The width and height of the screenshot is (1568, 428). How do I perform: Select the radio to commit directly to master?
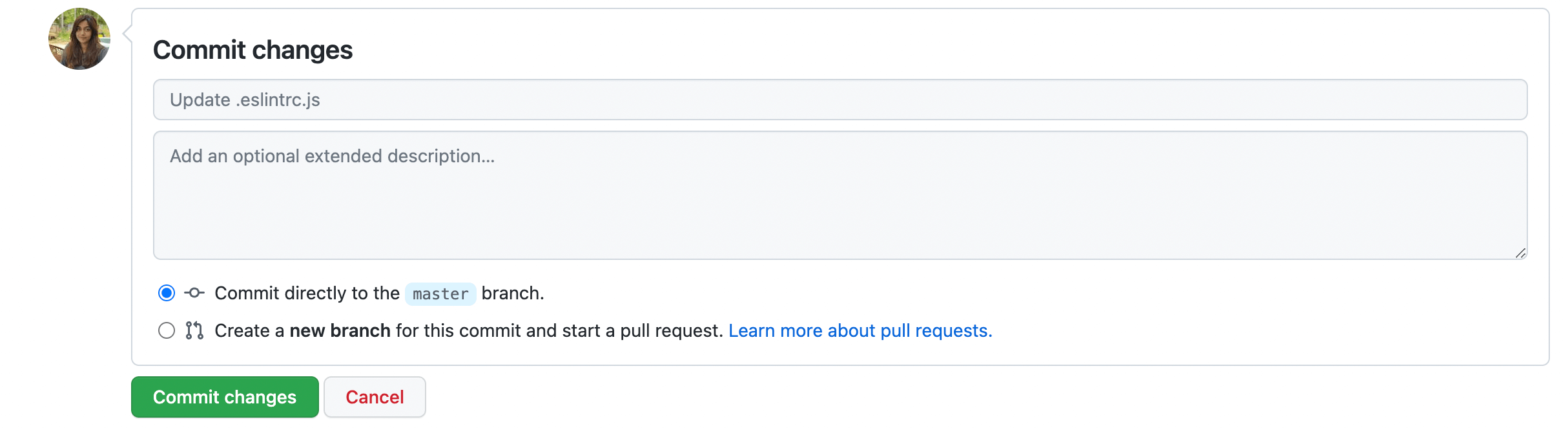coord(167,293)
